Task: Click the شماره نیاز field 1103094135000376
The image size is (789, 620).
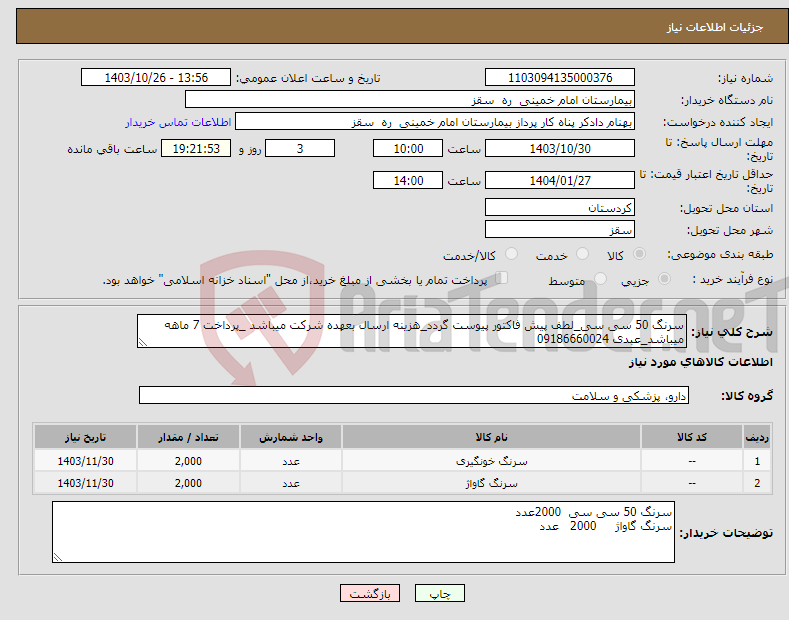Action: click(560, 78)
